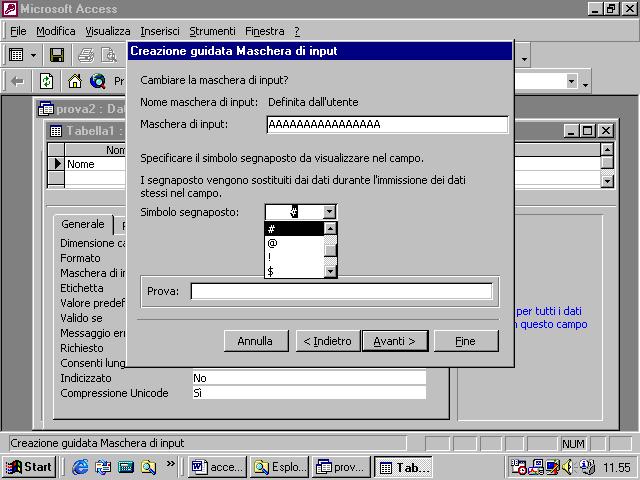Click the Tabella1 grid scroll up arrow
The width and height of the screenshot is (640, 480).
point(607,150)
